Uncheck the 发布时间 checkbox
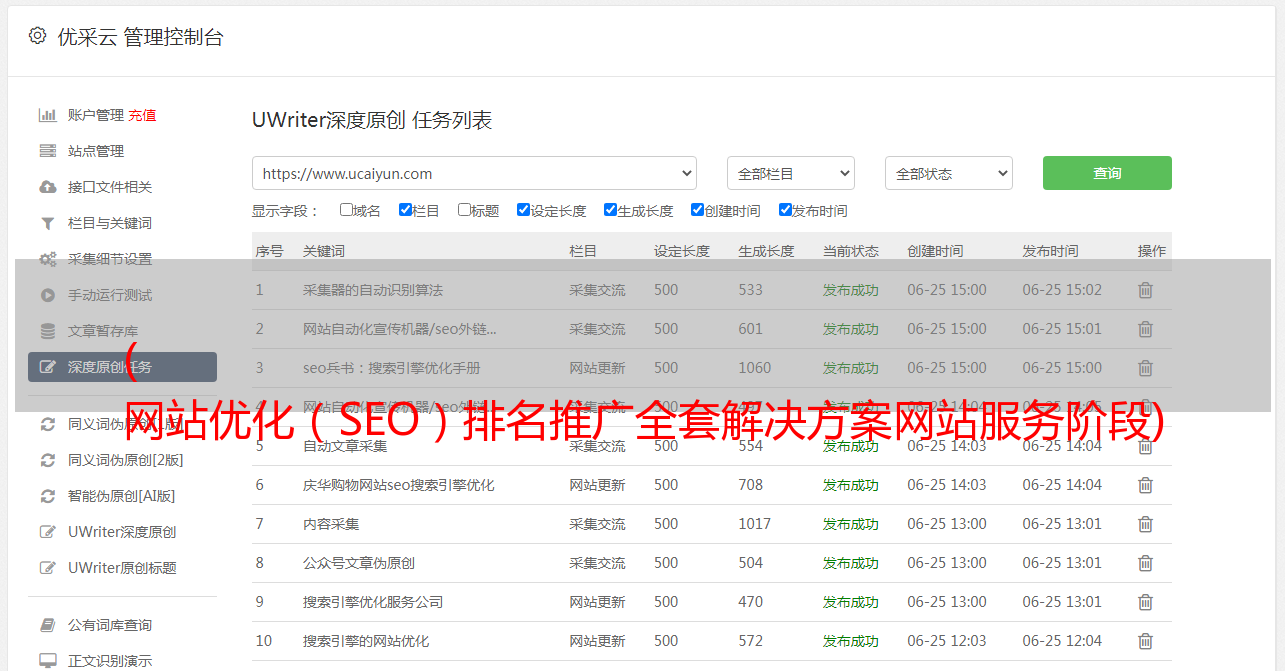 [785, 210]
